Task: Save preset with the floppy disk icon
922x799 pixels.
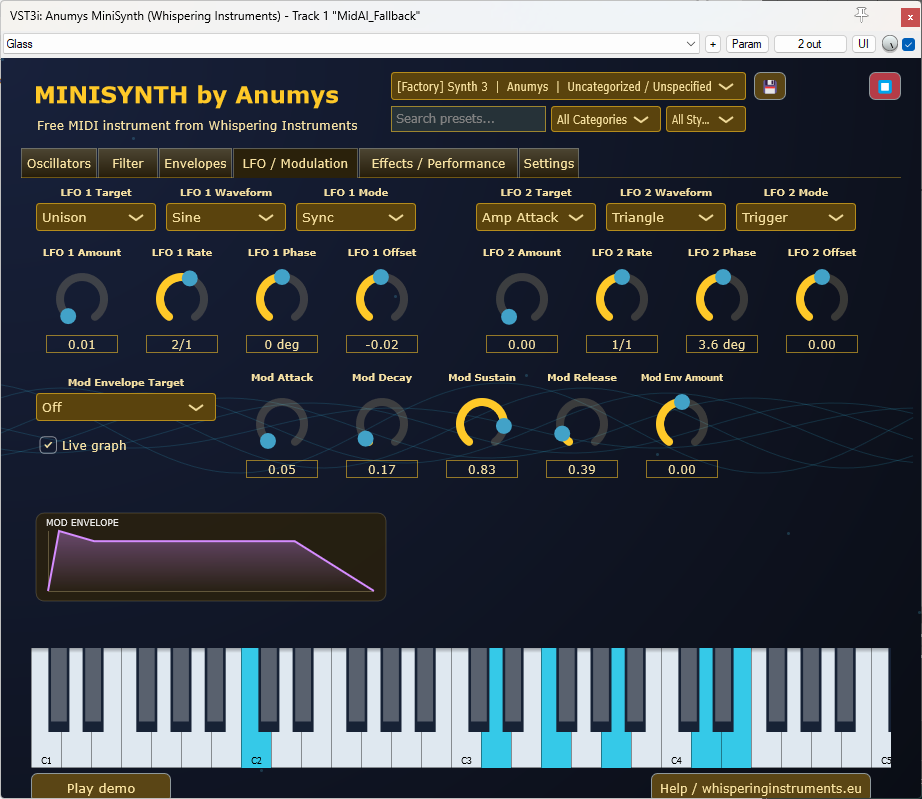Action: (770, 86)
